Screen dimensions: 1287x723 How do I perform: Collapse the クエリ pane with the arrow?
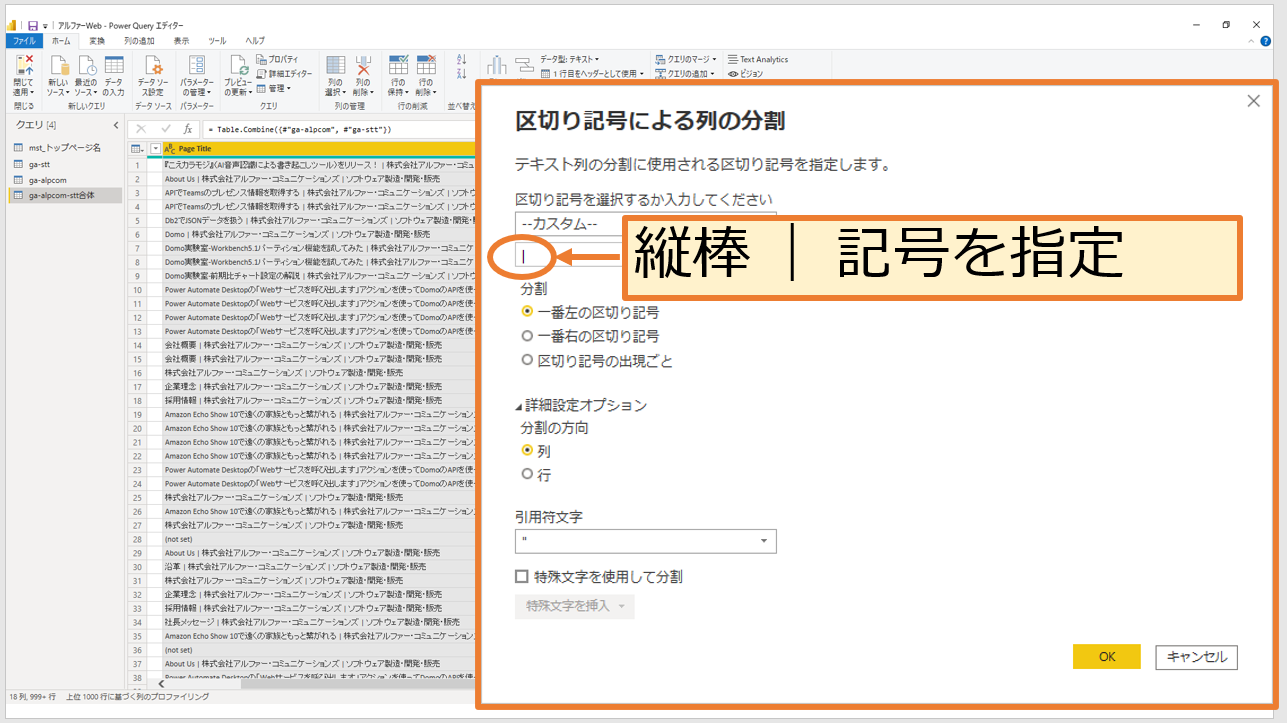115,125
